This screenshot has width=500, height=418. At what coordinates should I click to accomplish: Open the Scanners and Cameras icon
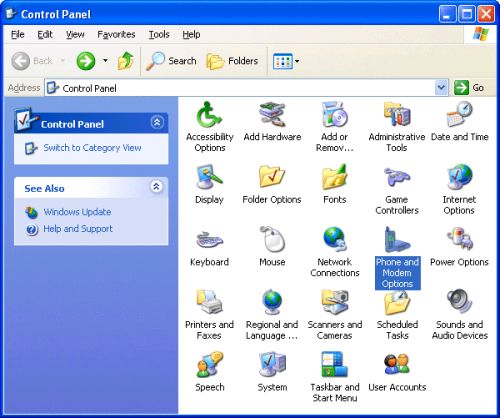pyautogui.click(x=335, y=302)
